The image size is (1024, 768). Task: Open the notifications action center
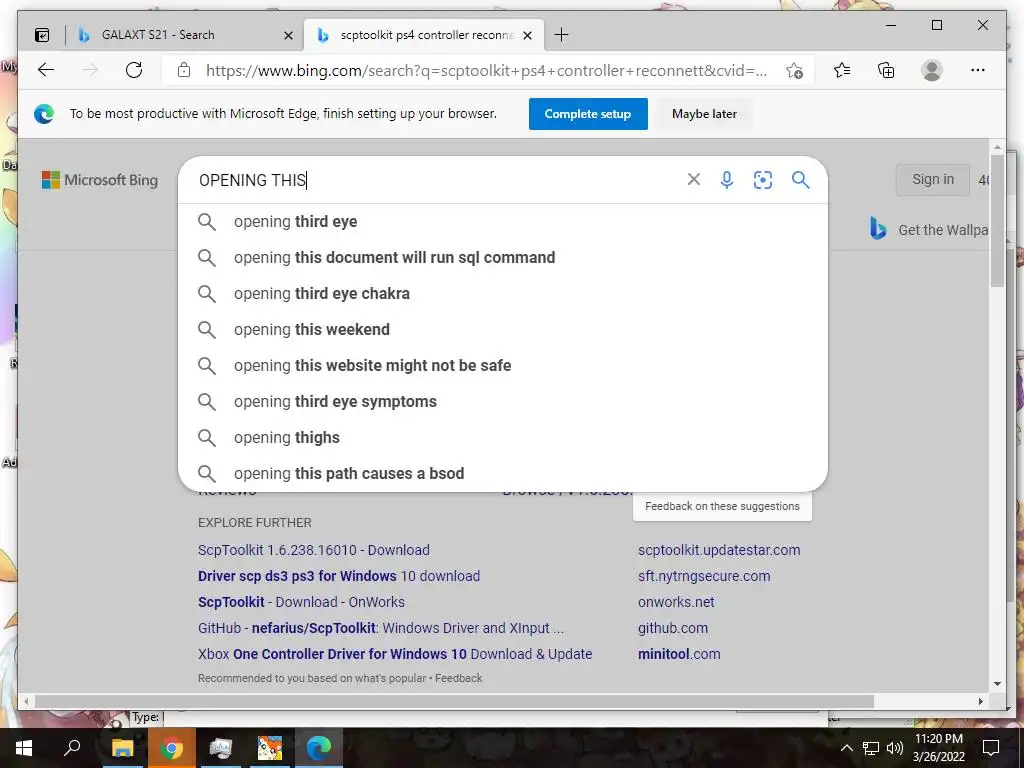pos(991,748)
